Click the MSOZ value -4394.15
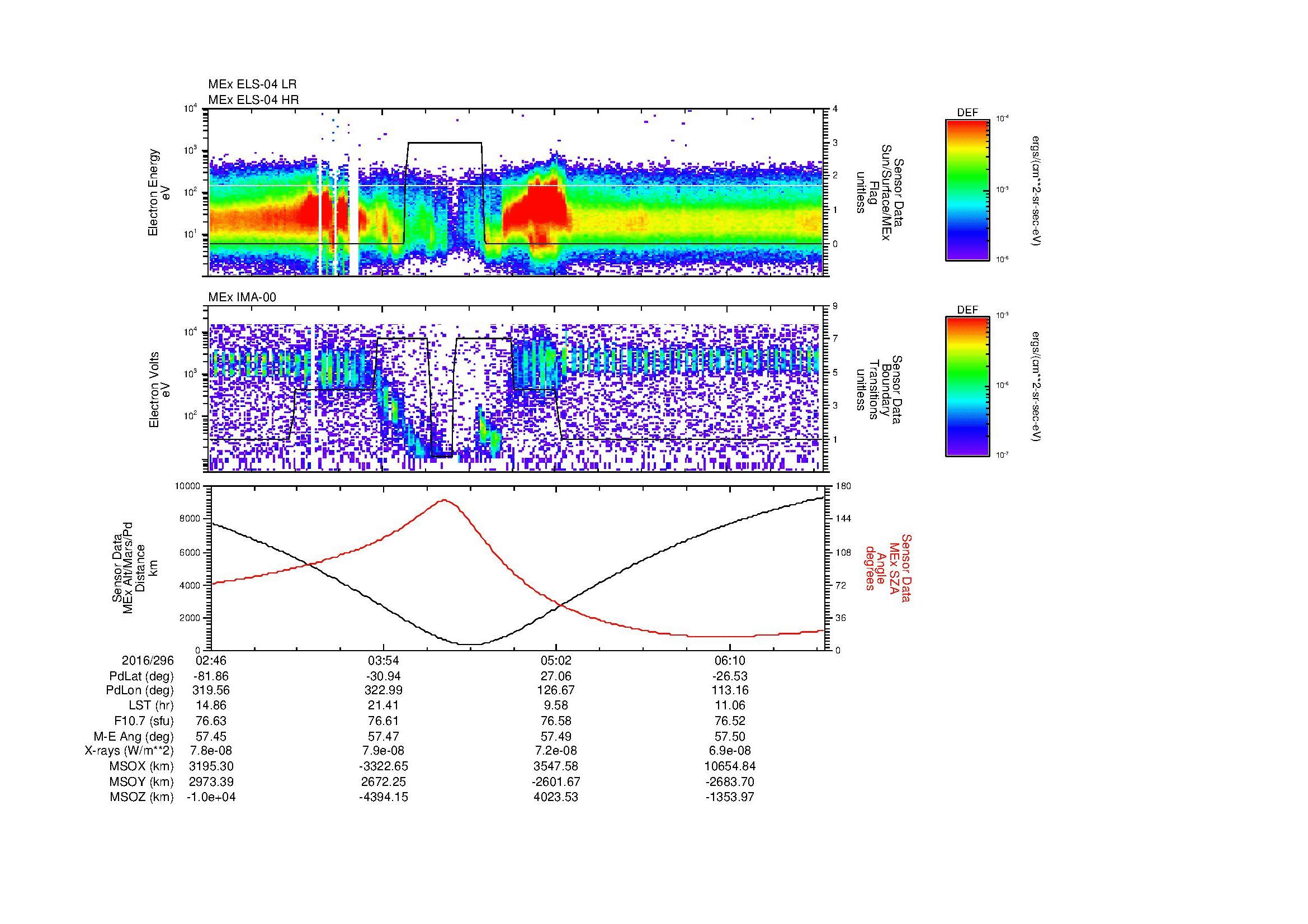This screenshot has width=1308, height=924. (x=384, y=798)
